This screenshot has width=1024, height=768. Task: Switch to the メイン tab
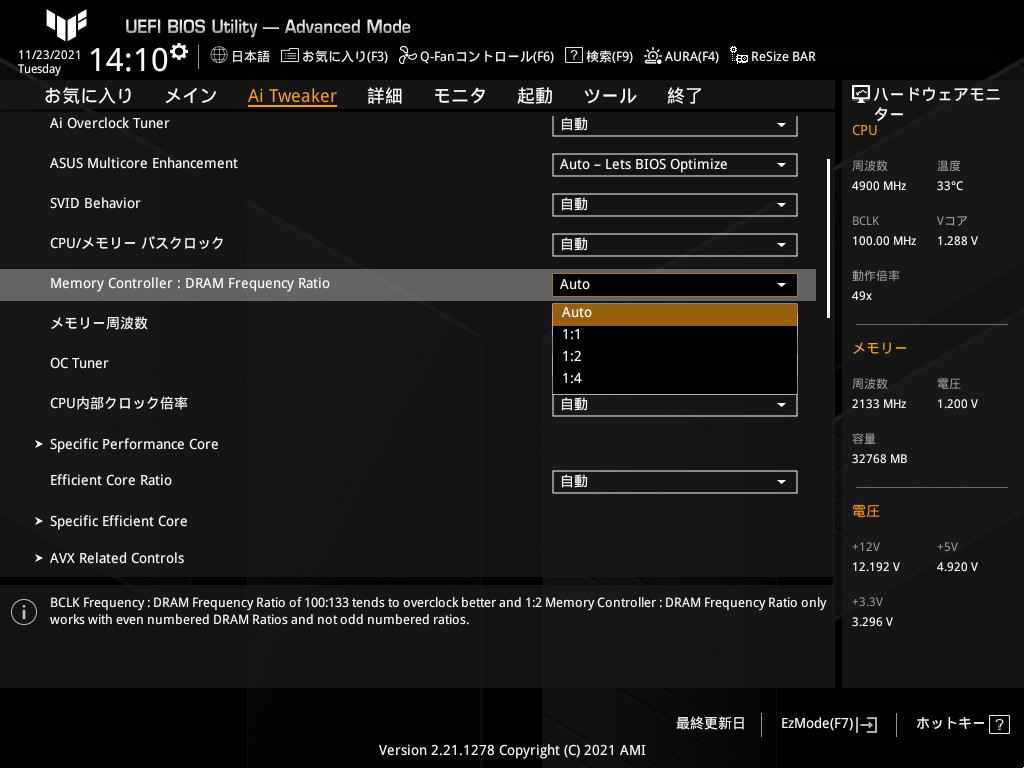pos(191,95)
